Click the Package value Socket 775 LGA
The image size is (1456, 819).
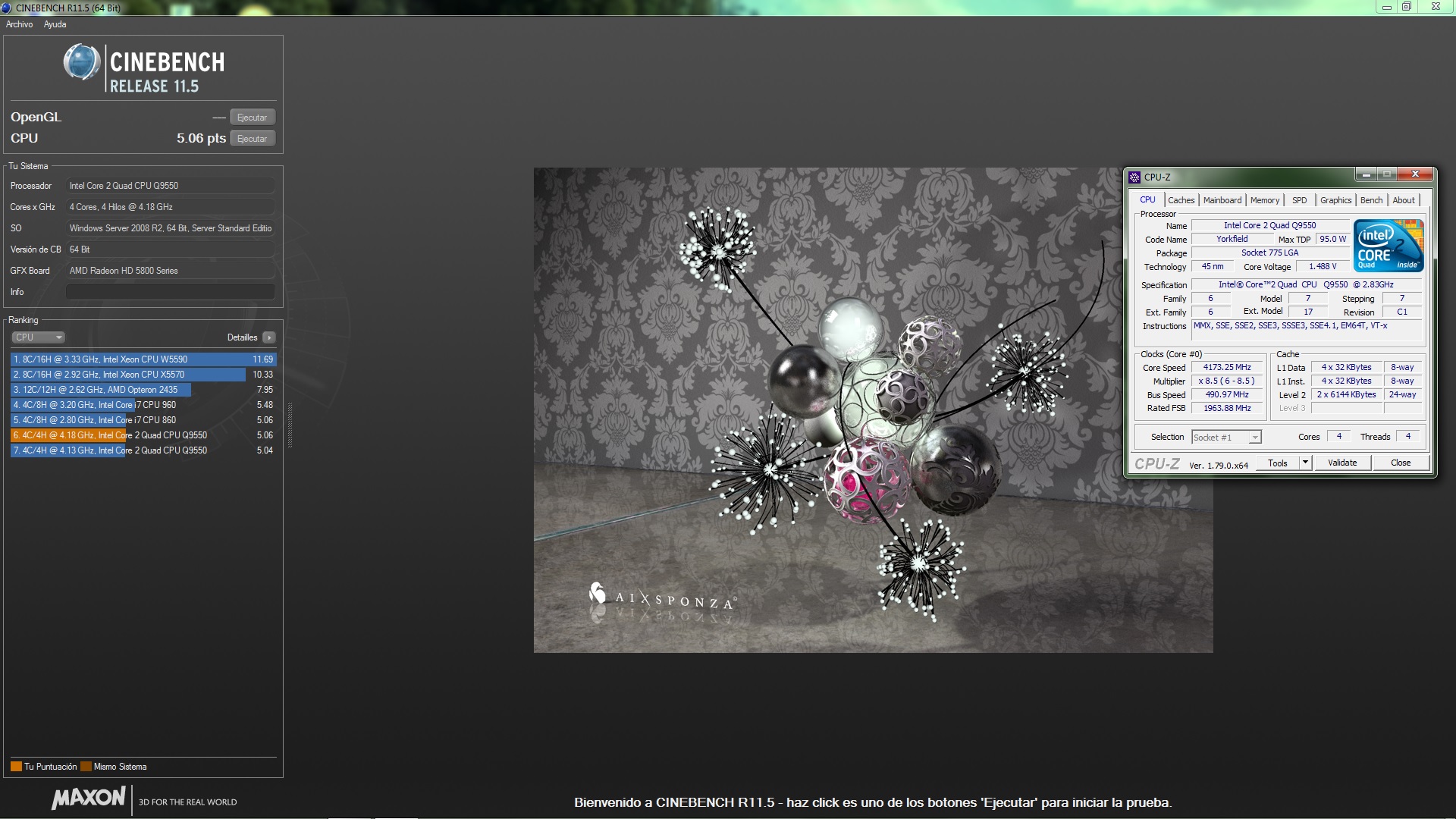pos(1270,253)
